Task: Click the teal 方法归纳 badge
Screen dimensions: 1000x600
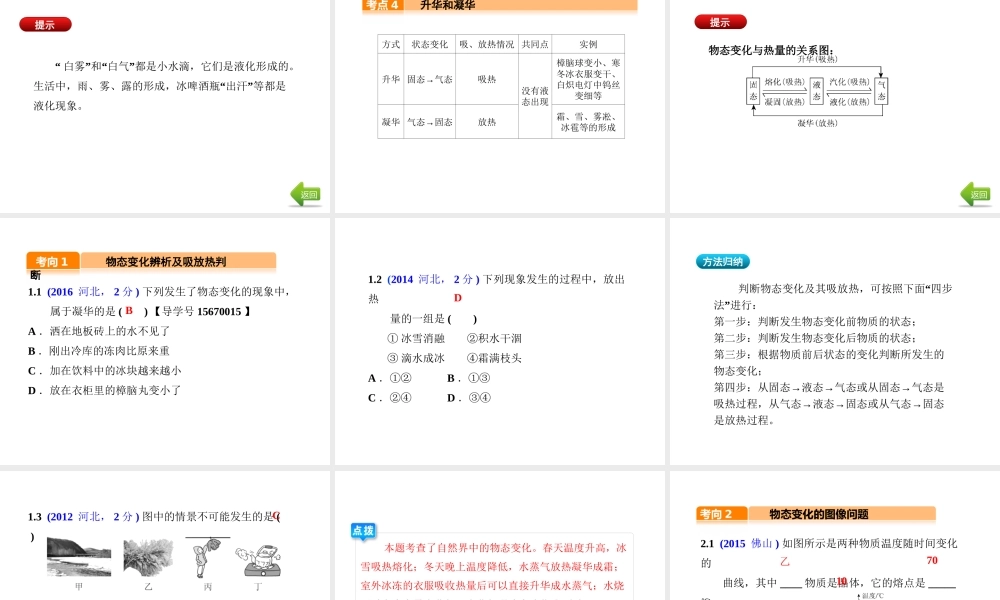Action: (x=723, y=261)
